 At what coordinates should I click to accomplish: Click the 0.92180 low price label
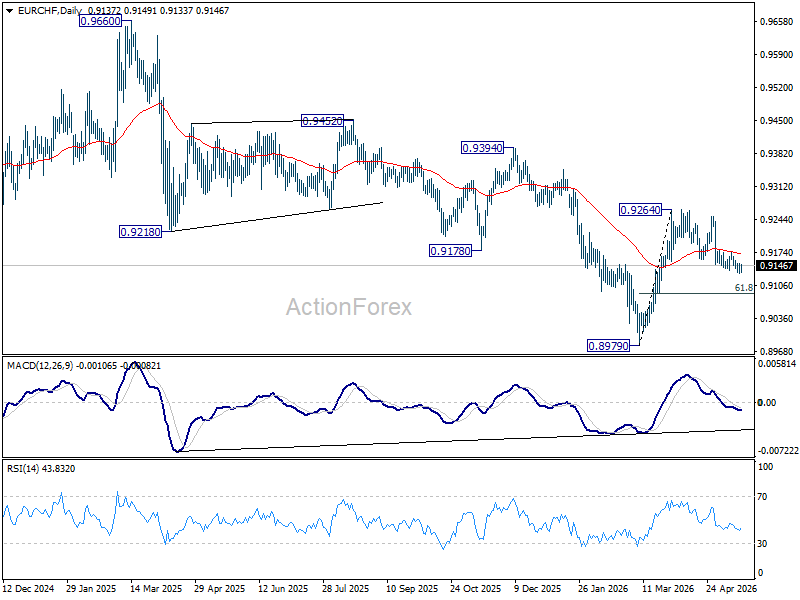pos(140,232)
